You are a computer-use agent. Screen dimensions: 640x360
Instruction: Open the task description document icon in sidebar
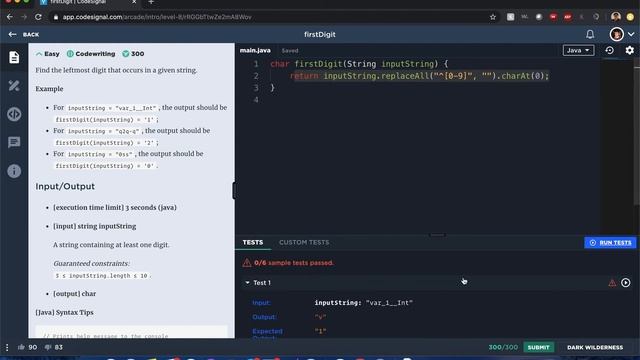coord(14,57)
